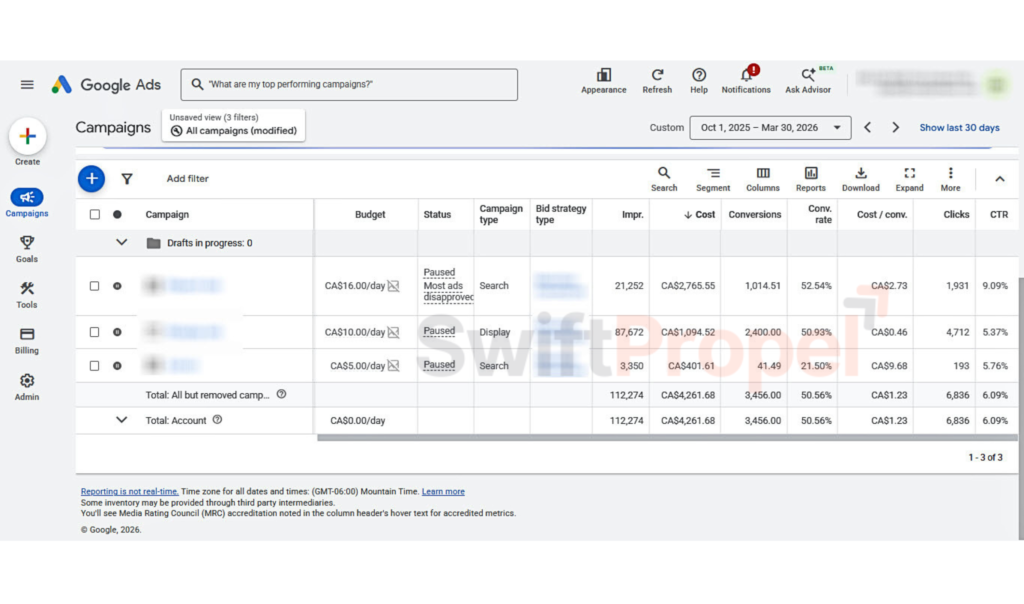Click the Google Ads logo
The image size is (1024, 604).
pyautogui.click(x=106, y=84)
